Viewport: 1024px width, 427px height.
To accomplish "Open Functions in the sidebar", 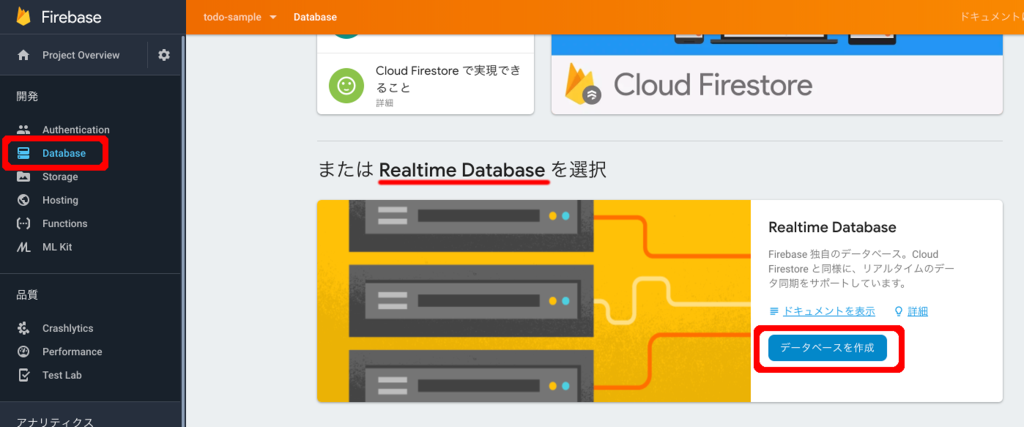I will (x=65, y=224).
